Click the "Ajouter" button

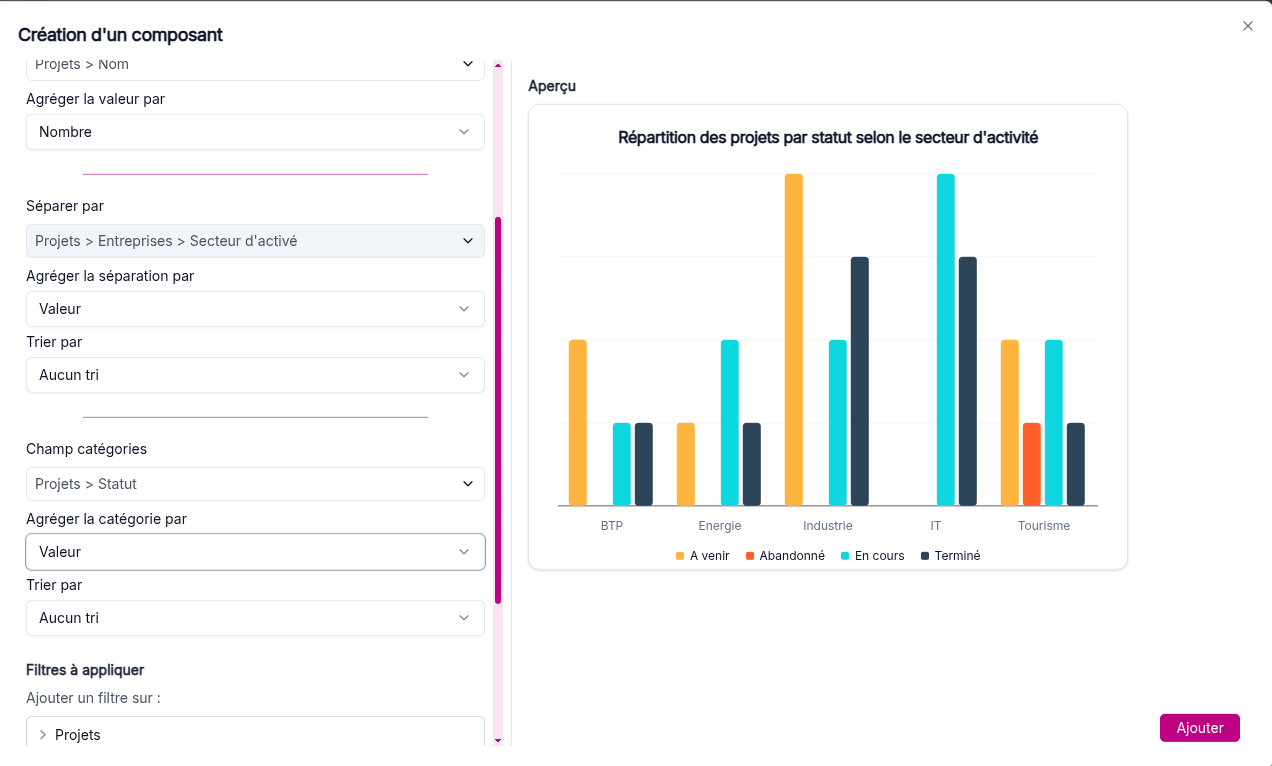(1199, 727)
